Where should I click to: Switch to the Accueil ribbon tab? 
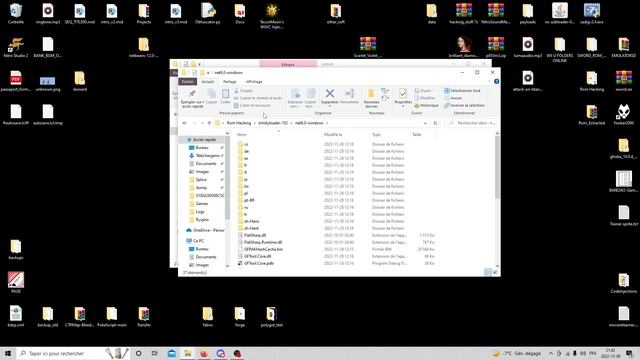coord(208,82)
